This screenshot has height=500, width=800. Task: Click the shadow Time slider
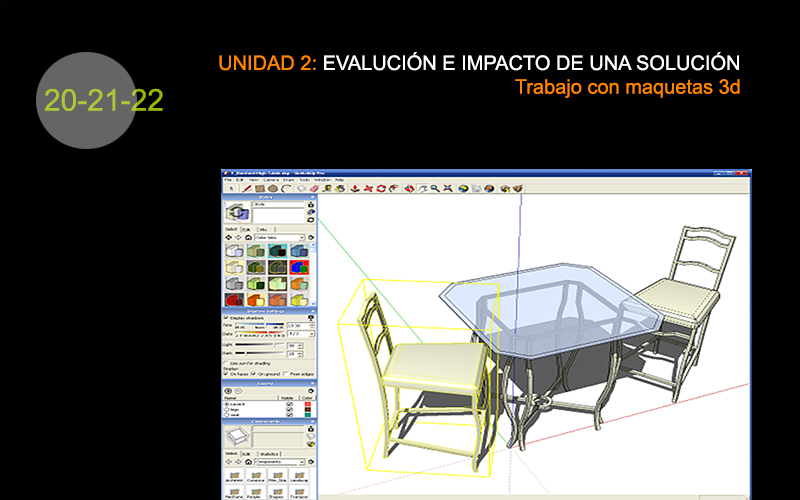point(259,326)
